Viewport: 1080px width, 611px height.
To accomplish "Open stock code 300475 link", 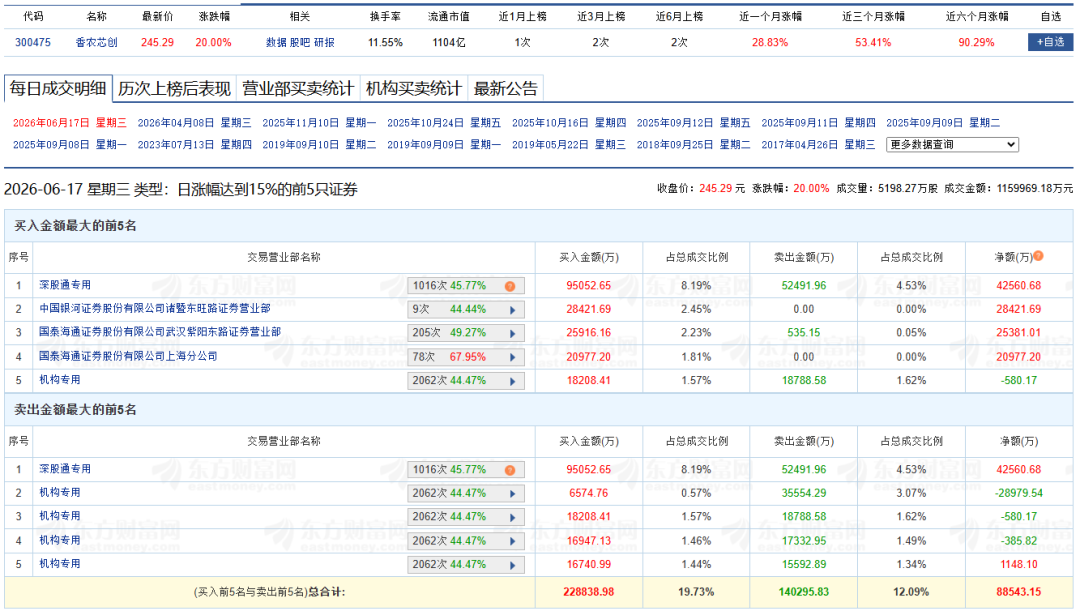I will (33, 43).
